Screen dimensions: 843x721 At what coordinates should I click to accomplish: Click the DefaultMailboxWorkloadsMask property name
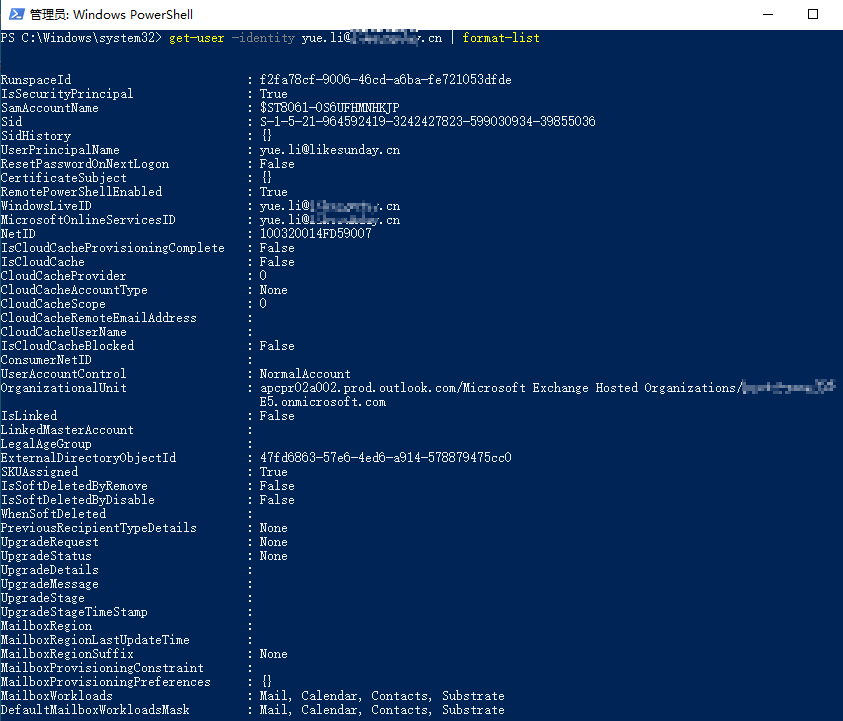95,710
